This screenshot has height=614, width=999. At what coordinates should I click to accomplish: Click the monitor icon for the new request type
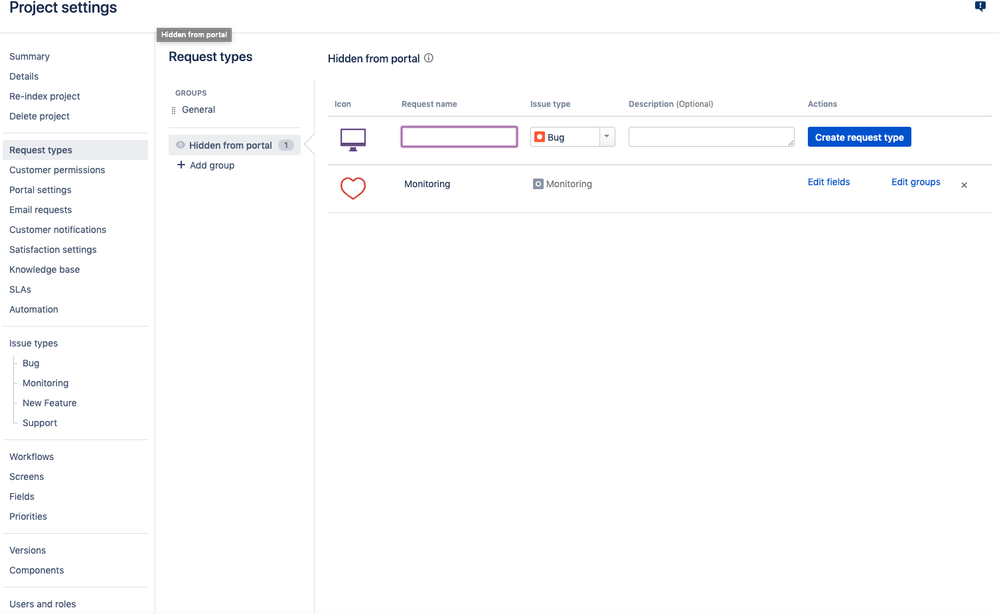(x=353, y=139)
